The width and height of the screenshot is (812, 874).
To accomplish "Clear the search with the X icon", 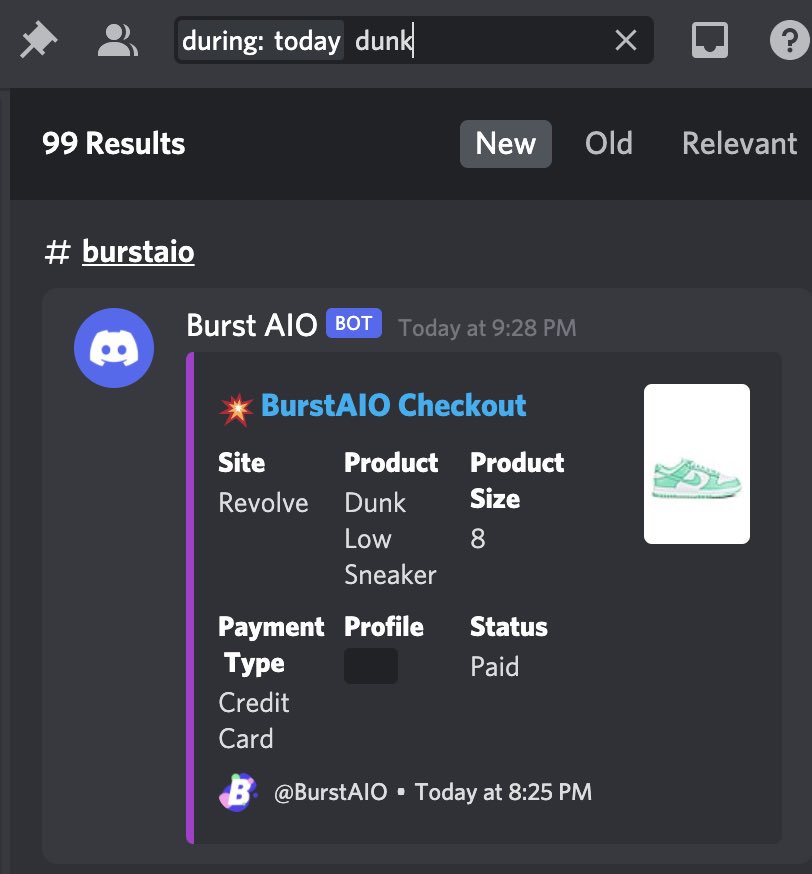I will coord(625,40).
